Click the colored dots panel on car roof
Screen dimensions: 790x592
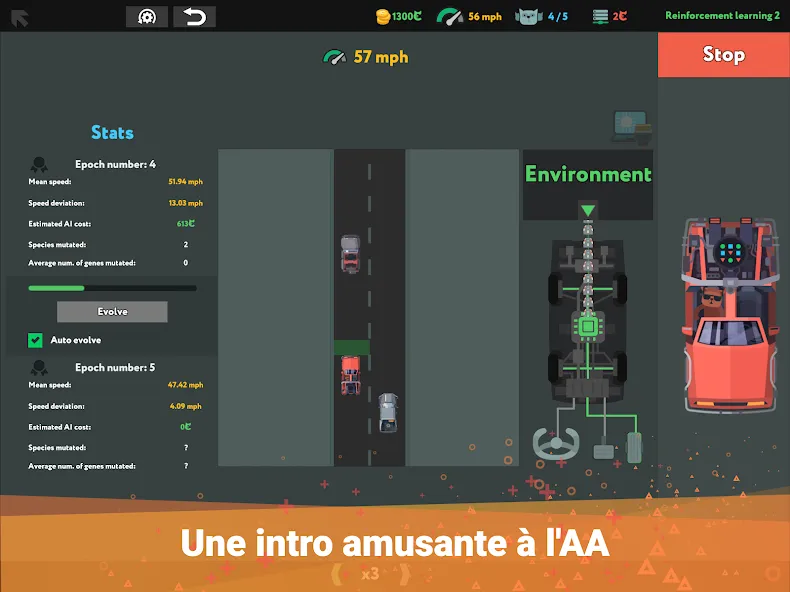click(730, 251)
